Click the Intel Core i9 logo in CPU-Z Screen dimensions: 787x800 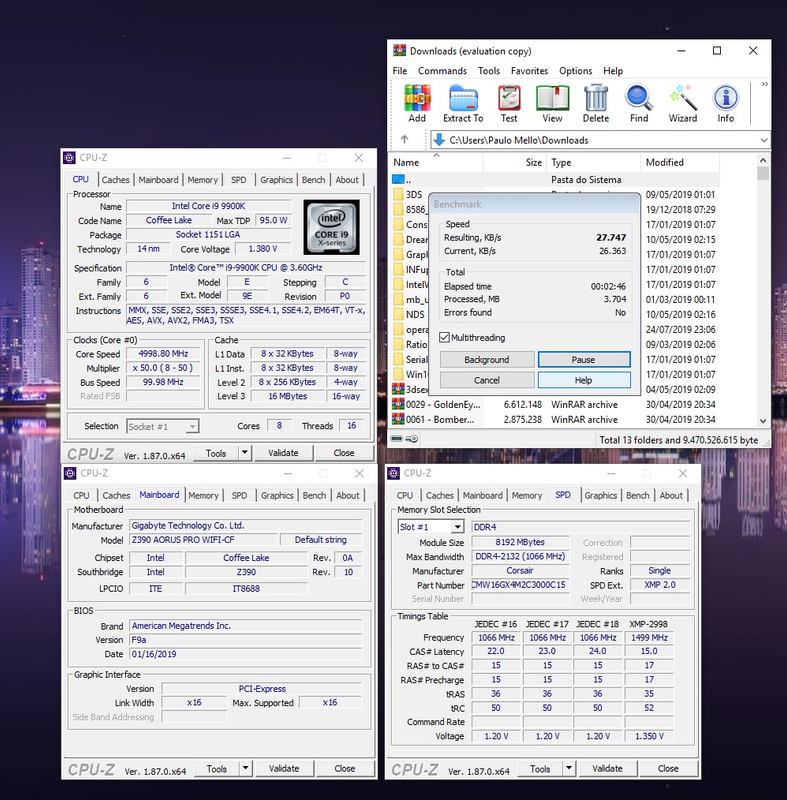(x=332, y=227)
